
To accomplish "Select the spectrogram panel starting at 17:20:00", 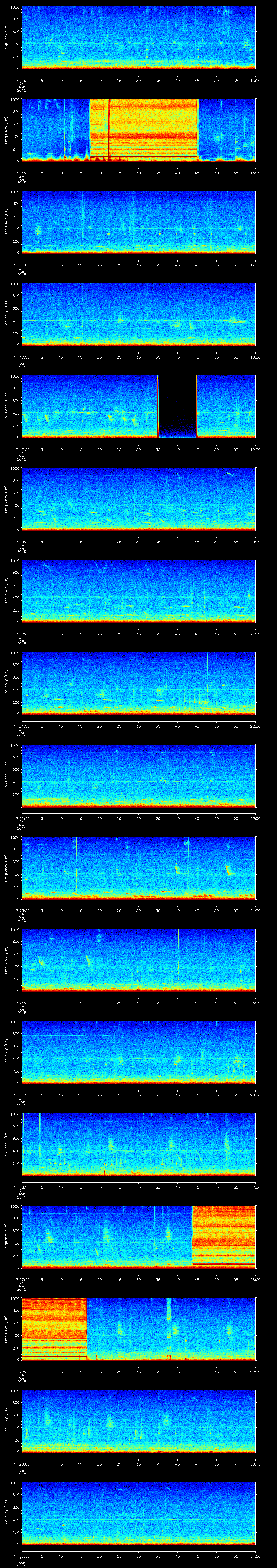I will coord(138,591).
